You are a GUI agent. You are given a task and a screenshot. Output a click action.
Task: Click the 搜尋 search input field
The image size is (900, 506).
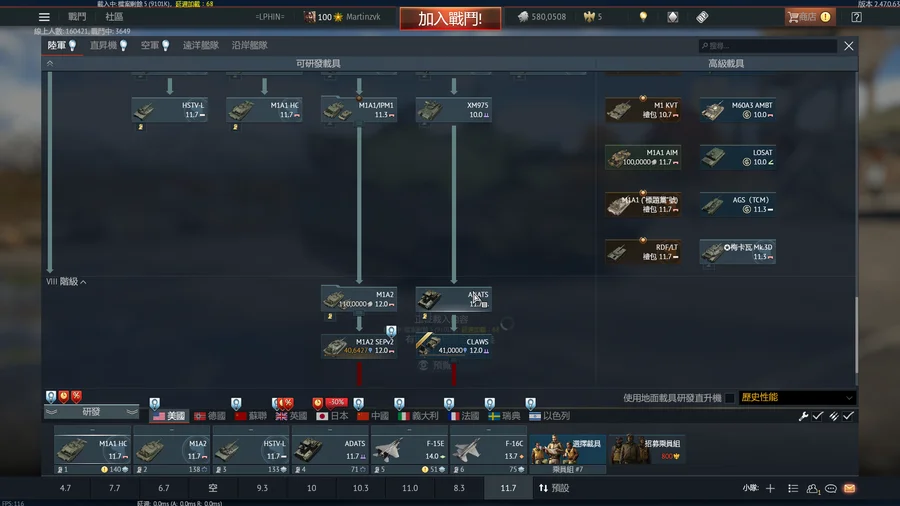coord(767,46)
